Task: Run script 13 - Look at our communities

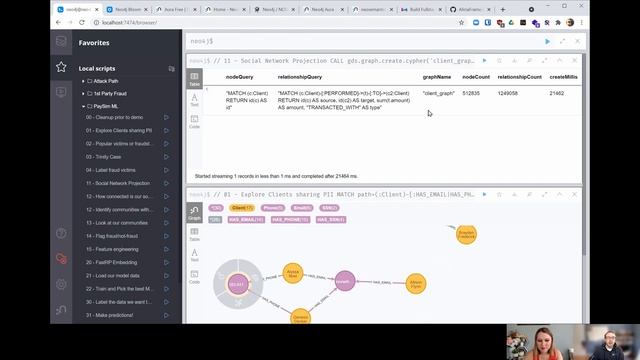Action: click(166, 223)
